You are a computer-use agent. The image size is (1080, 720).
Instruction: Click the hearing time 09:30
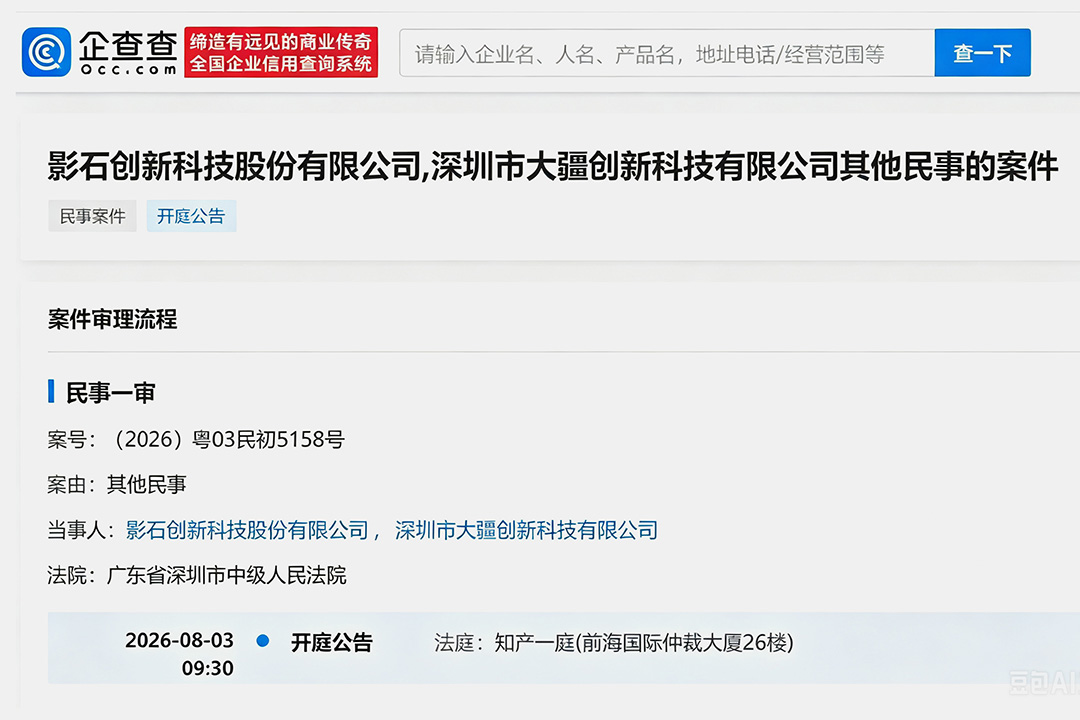pyautogui.click(x=207, y=668)
